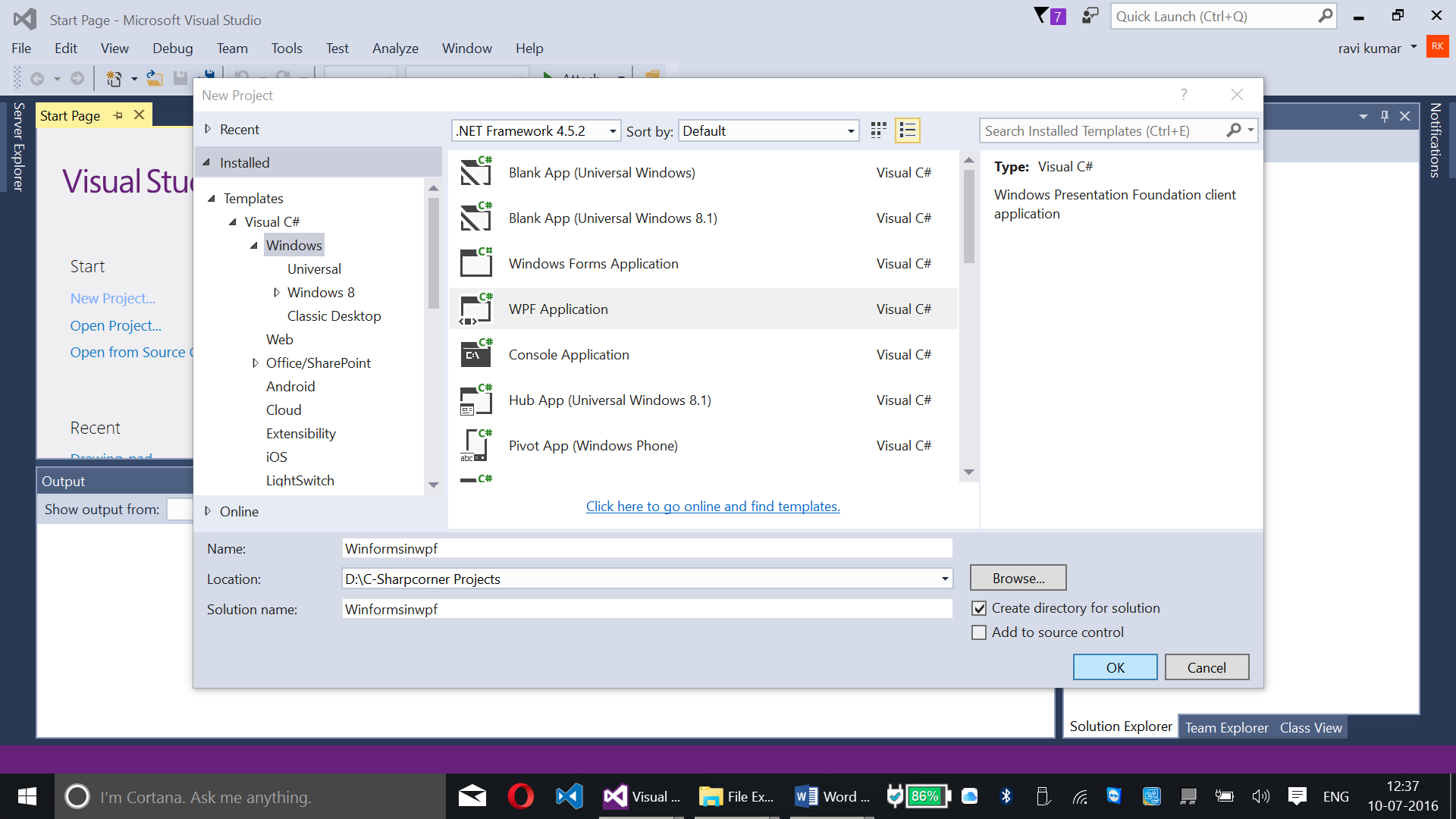This screenshot has height=819, width=1456.
Task: Switch to small icons list view
Action: (x=907, y=130)
